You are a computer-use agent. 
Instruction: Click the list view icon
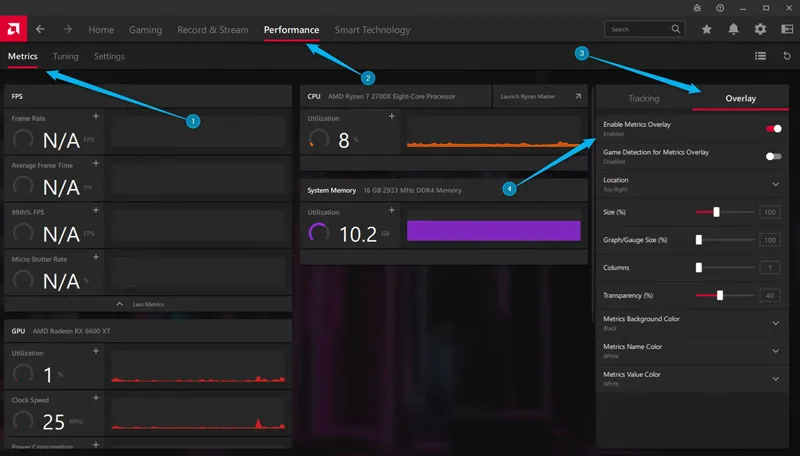(760, 56)
